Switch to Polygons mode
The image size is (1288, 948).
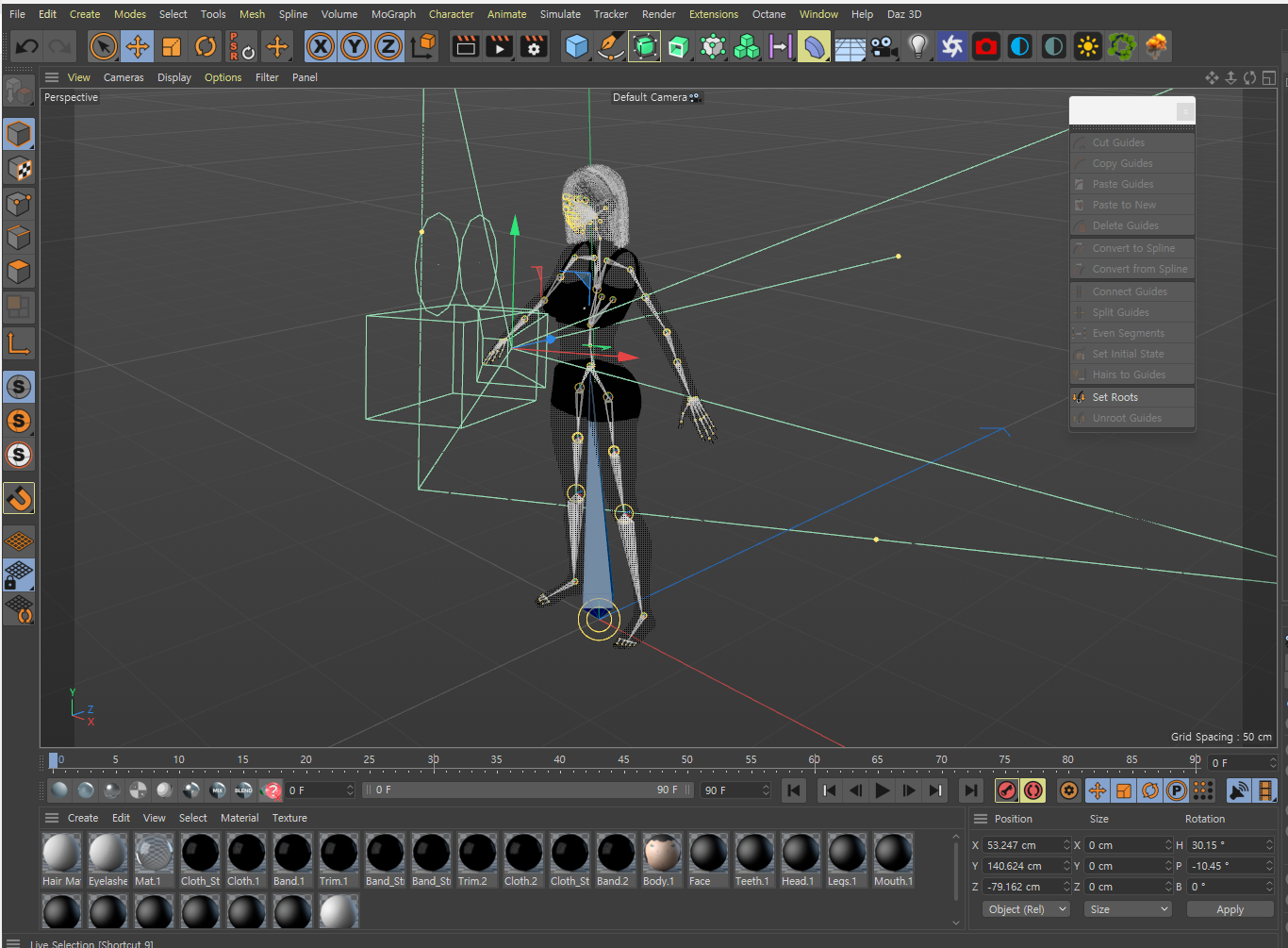click(x=19, y=272)
